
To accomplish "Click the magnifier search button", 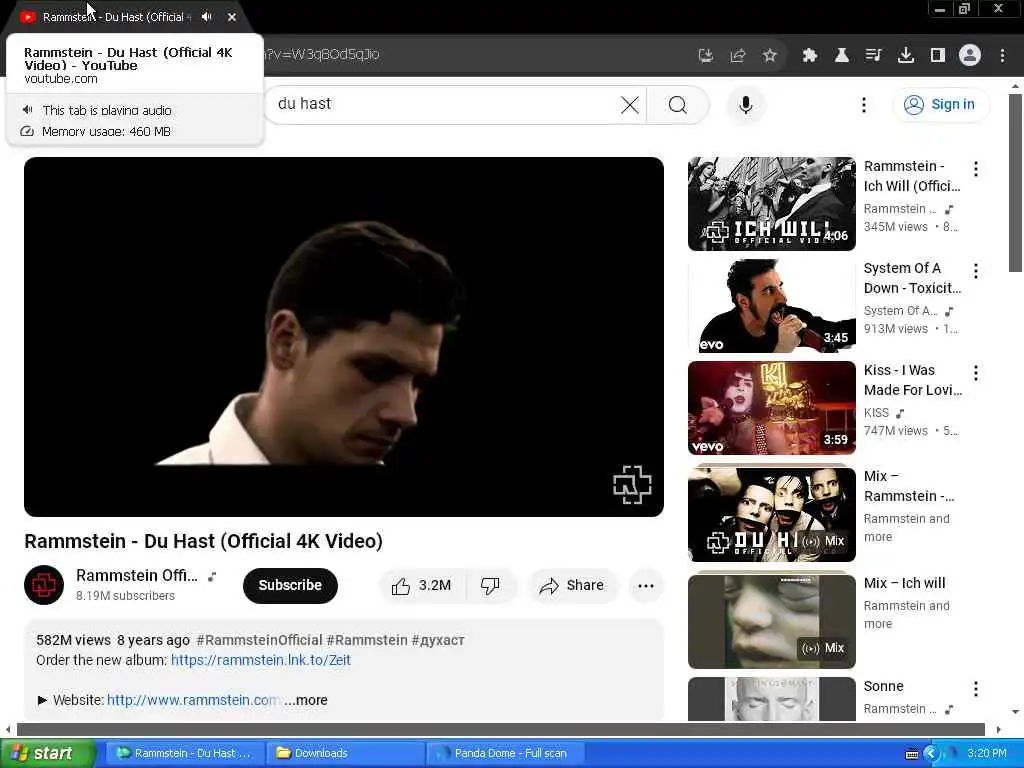I will [678, 104].
